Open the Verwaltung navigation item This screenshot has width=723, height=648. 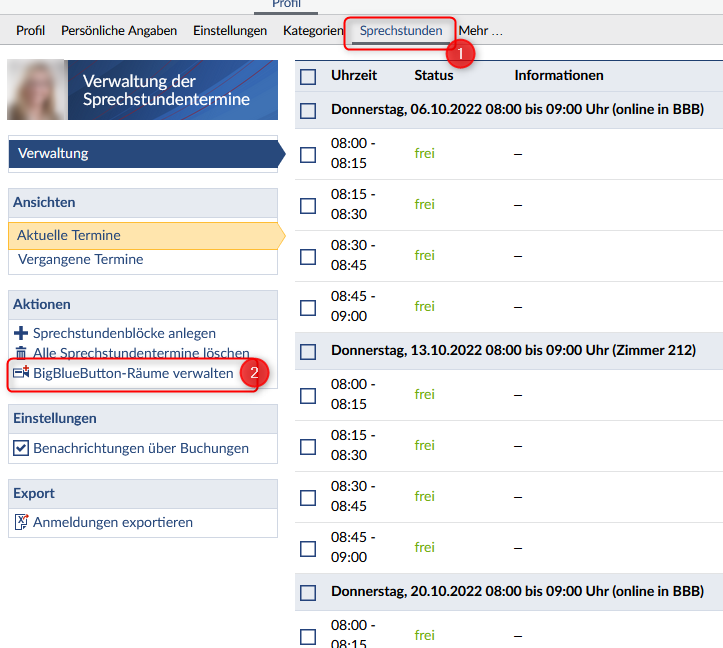click(53, 154)
